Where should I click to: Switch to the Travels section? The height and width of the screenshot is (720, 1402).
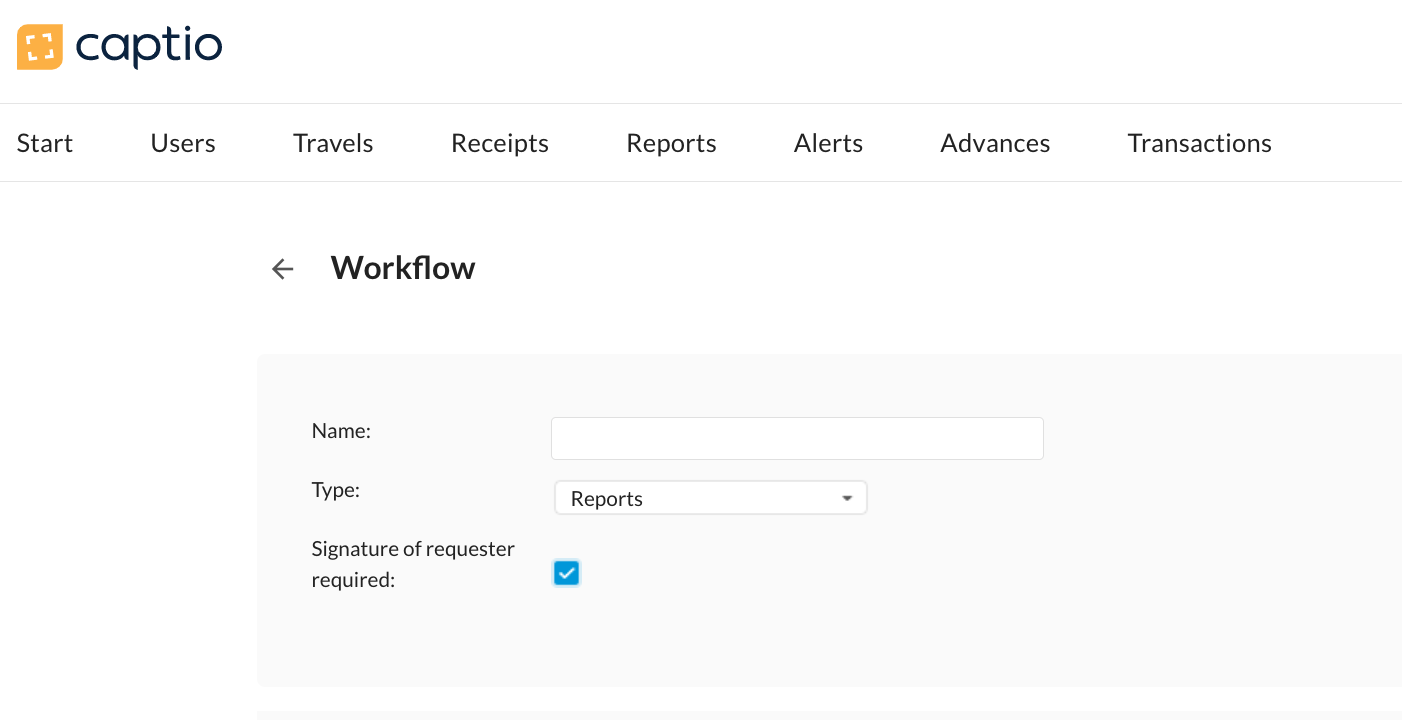coord(333,143)
